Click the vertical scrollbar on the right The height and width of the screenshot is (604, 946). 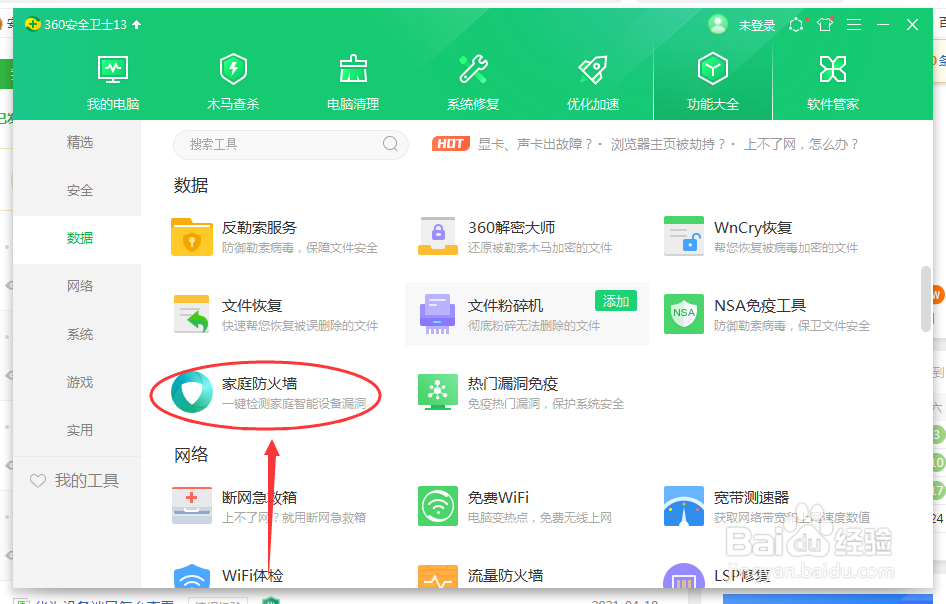pos(925,300)
